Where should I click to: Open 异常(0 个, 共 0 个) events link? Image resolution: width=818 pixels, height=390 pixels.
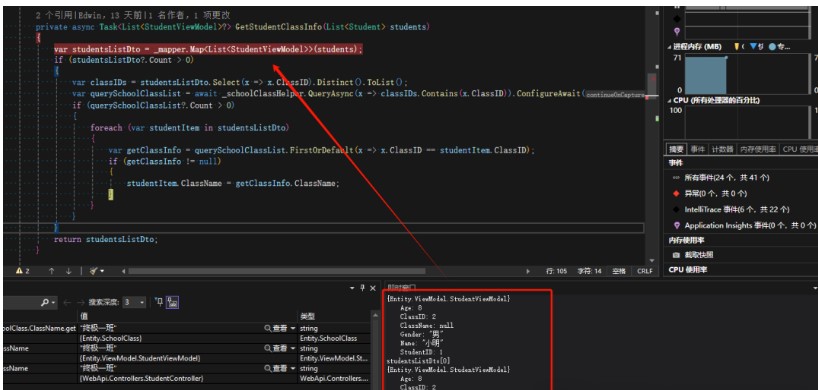pos(715,193)
